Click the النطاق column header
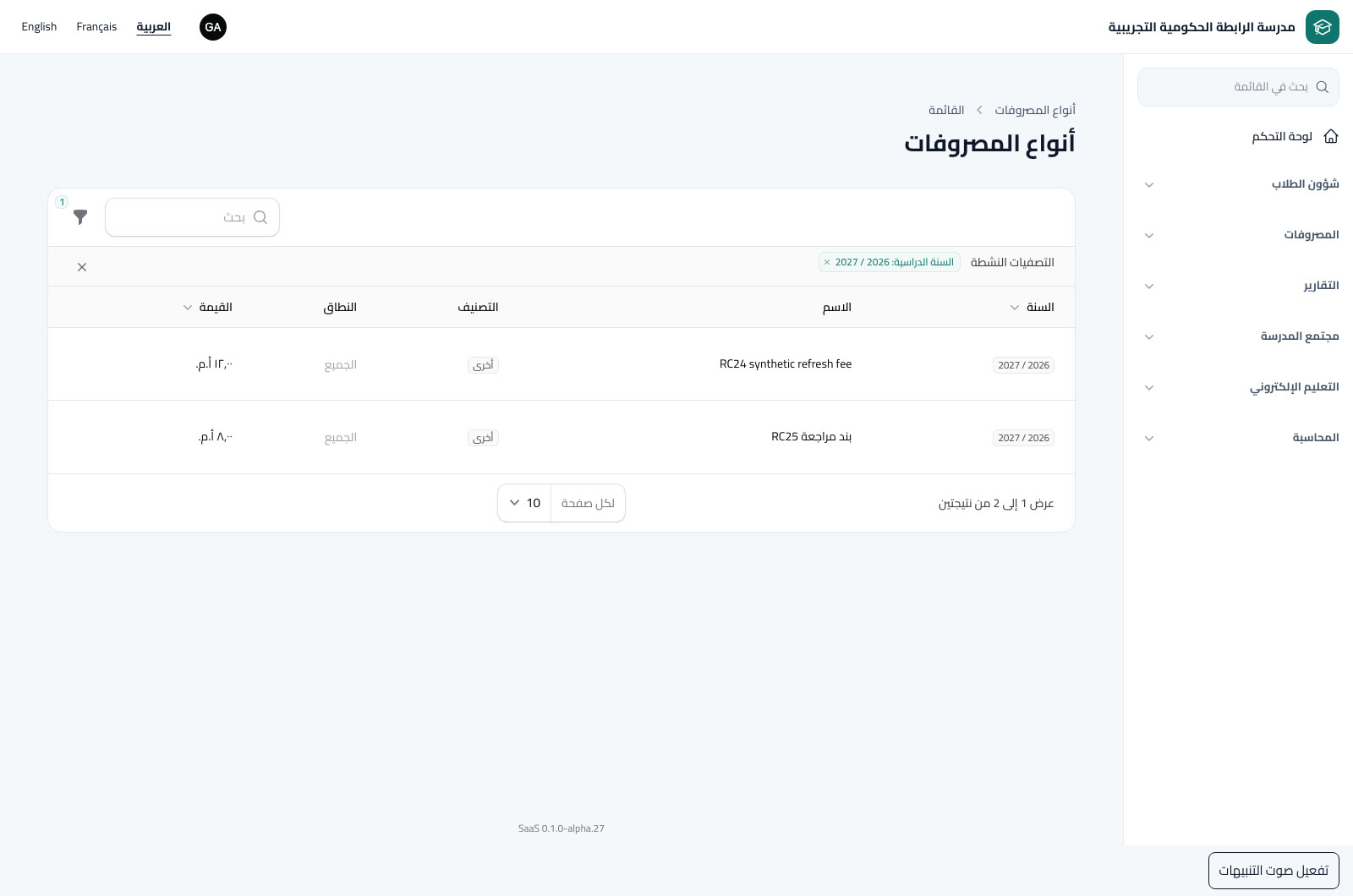This screenshot has width=1353, height=896. point(340,307)
